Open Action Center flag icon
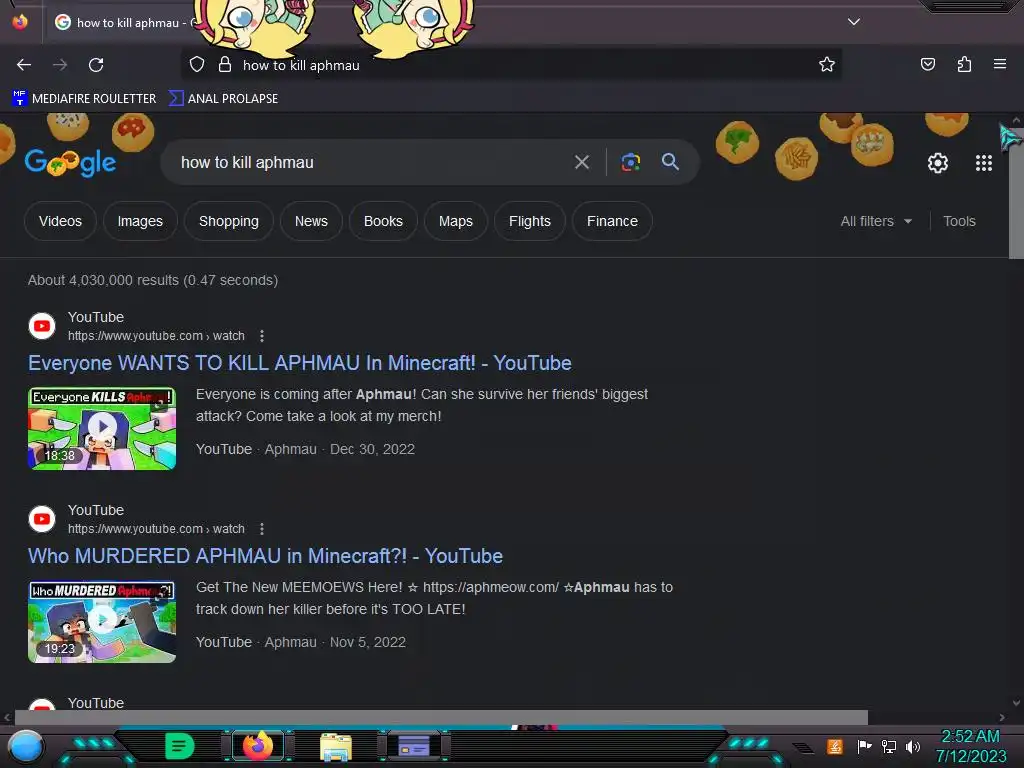The width and height of the screenshot is (1024, 768). (864, 746)
